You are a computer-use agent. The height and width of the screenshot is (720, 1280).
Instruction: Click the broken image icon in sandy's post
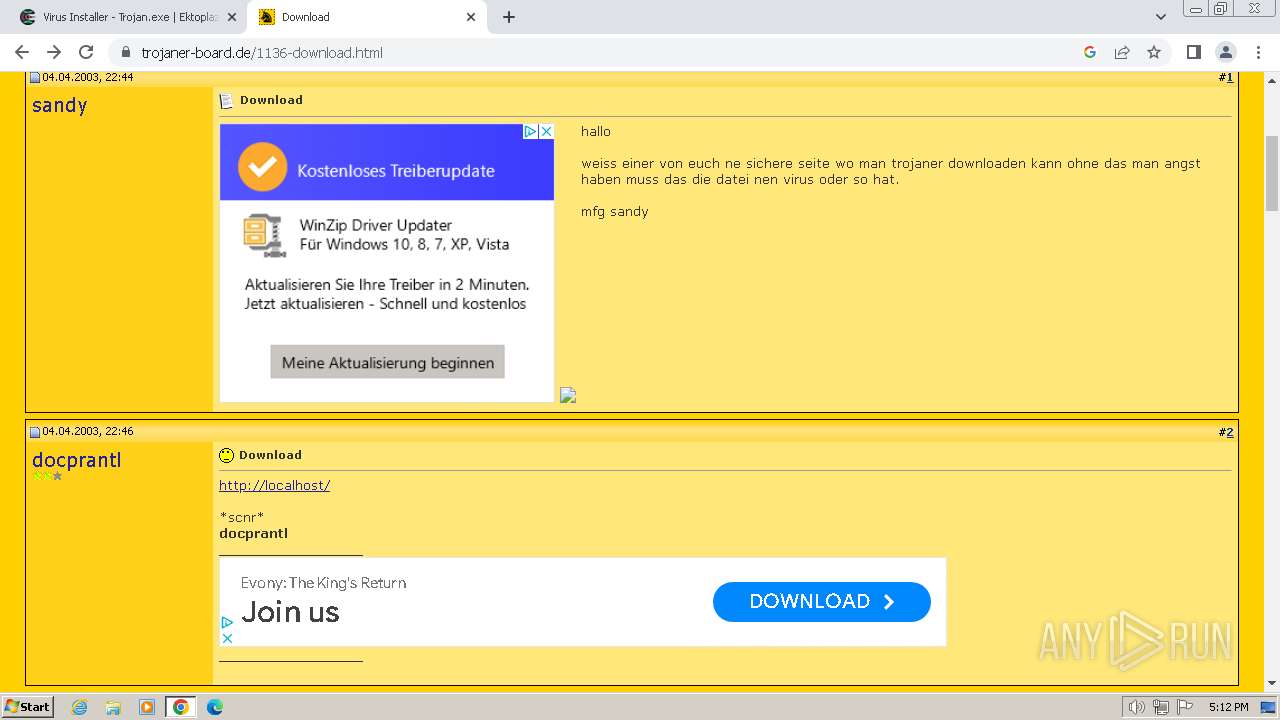tap(568, 395)
